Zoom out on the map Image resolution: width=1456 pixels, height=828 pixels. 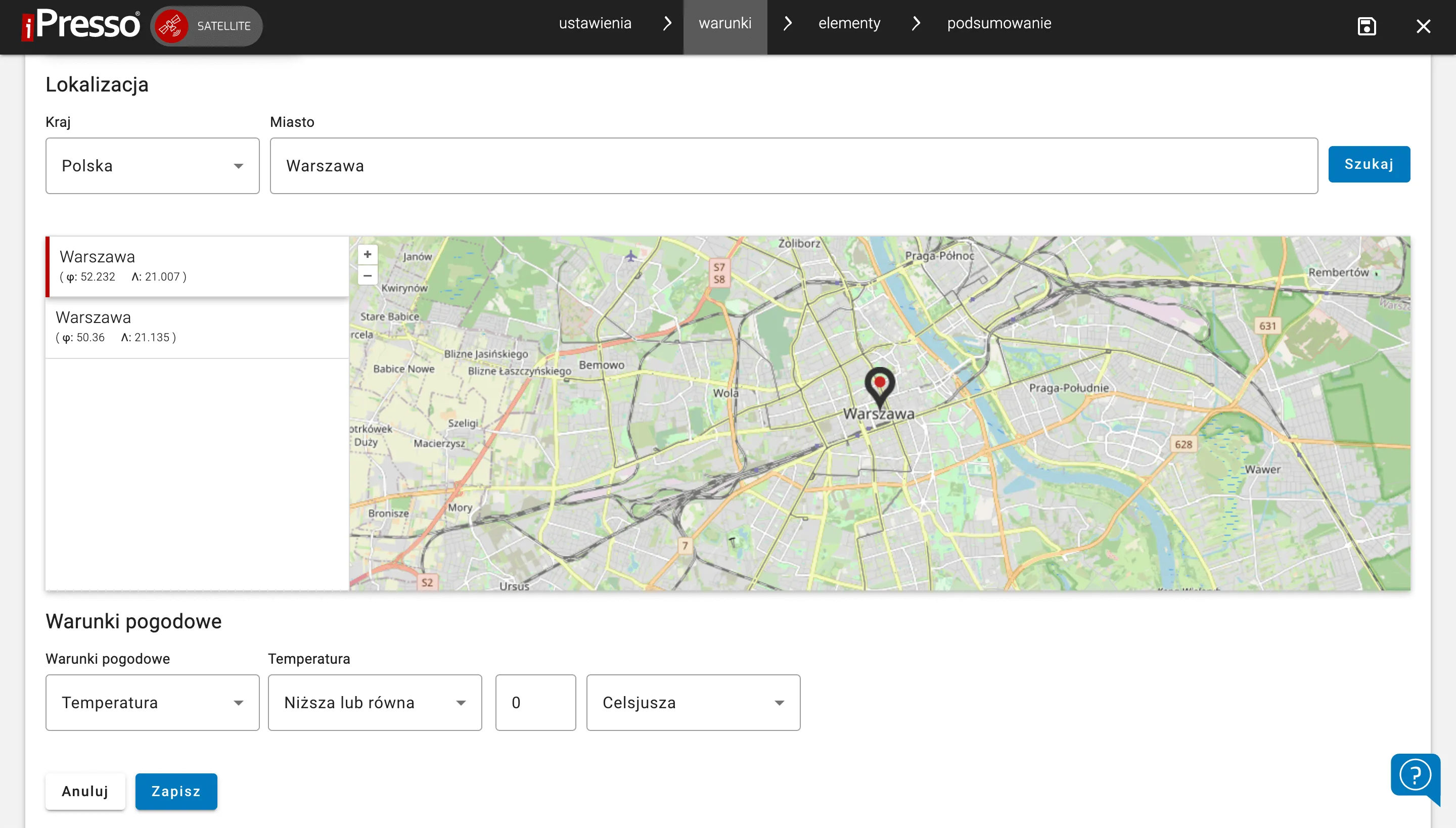click(x=368, y=276)
